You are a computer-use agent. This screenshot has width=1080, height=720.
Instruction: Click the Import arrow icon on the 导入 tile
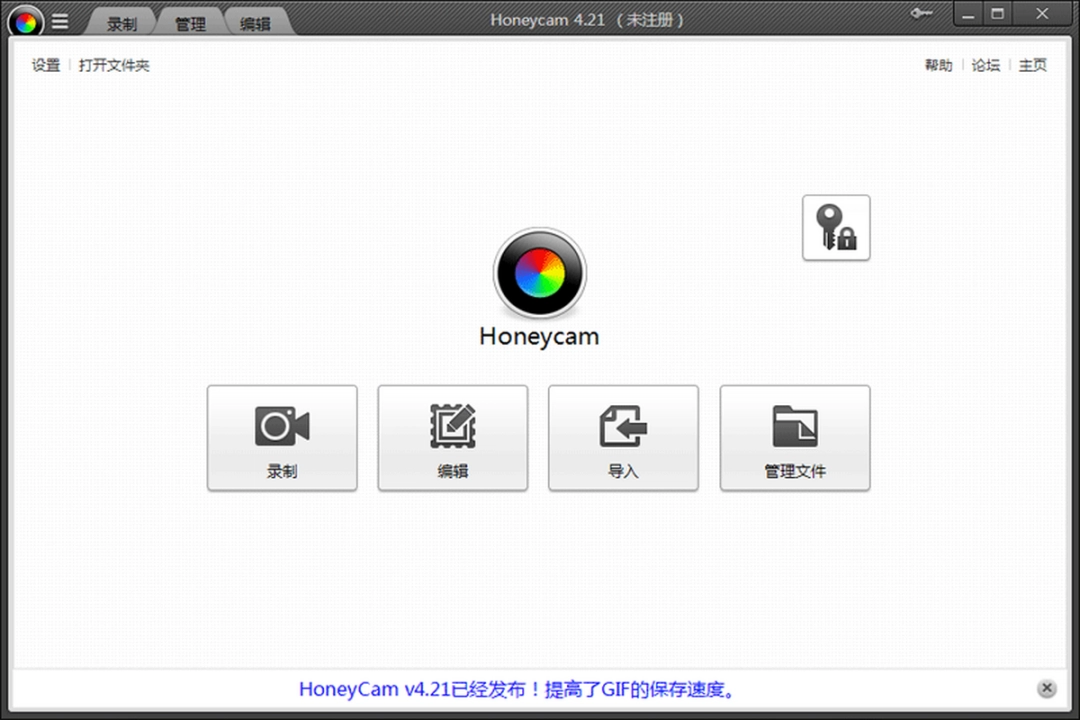[623, 424]
